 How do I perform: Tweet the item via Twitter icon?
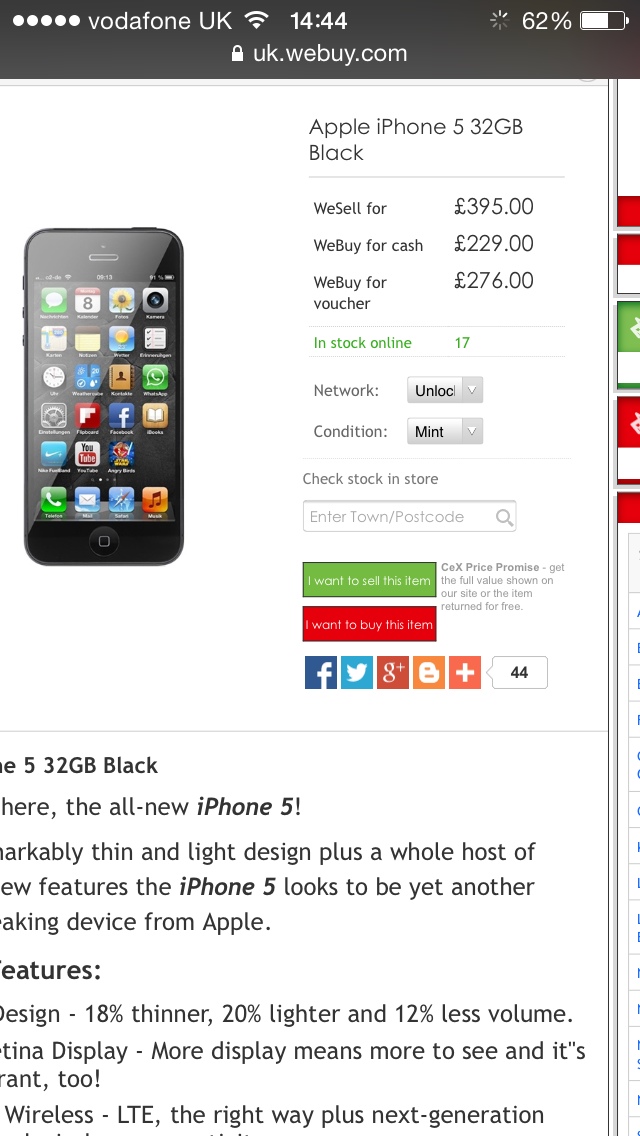pyautogui.click(x=357, y=672)
